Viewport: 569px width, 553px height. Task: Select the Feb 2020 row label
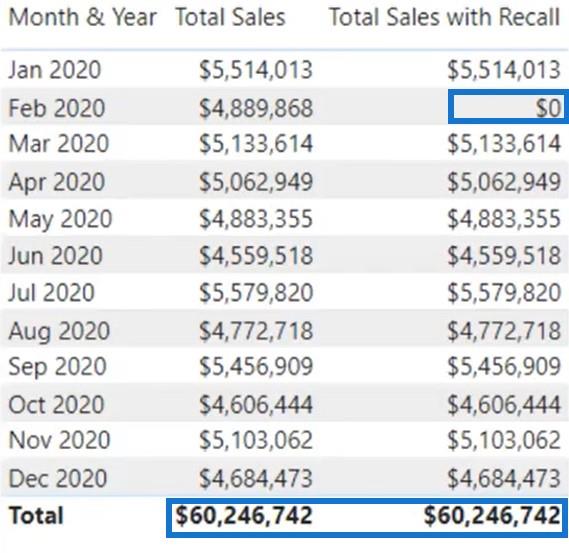pyautogui.click(x=57, y=108)
